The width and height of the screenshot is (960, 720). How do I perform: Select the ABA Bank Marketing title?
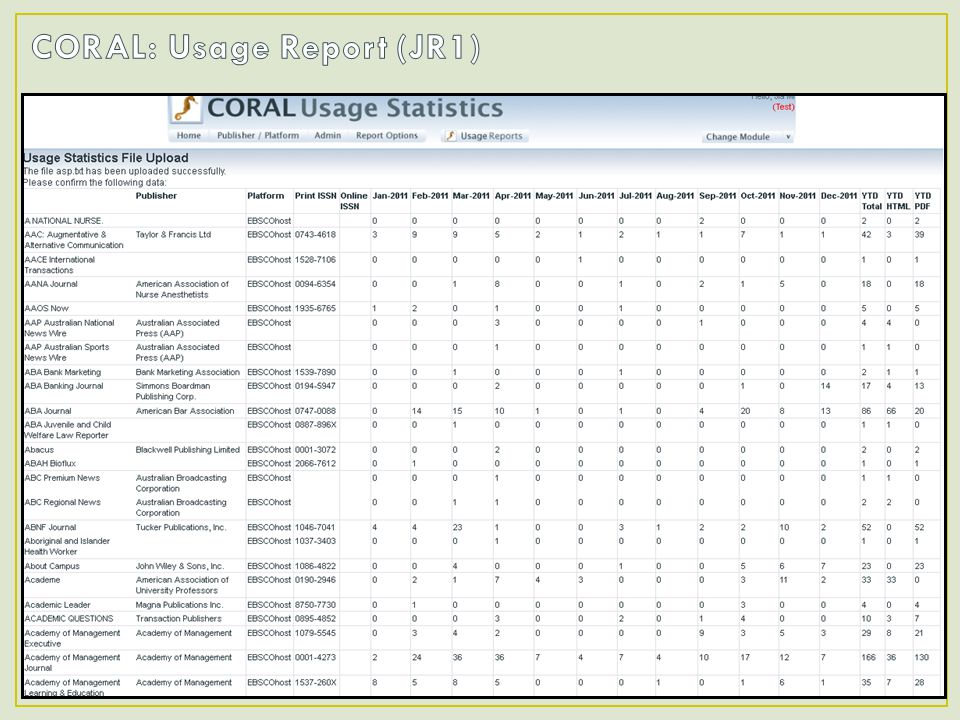pyautogui.click(x=62, y=372)
